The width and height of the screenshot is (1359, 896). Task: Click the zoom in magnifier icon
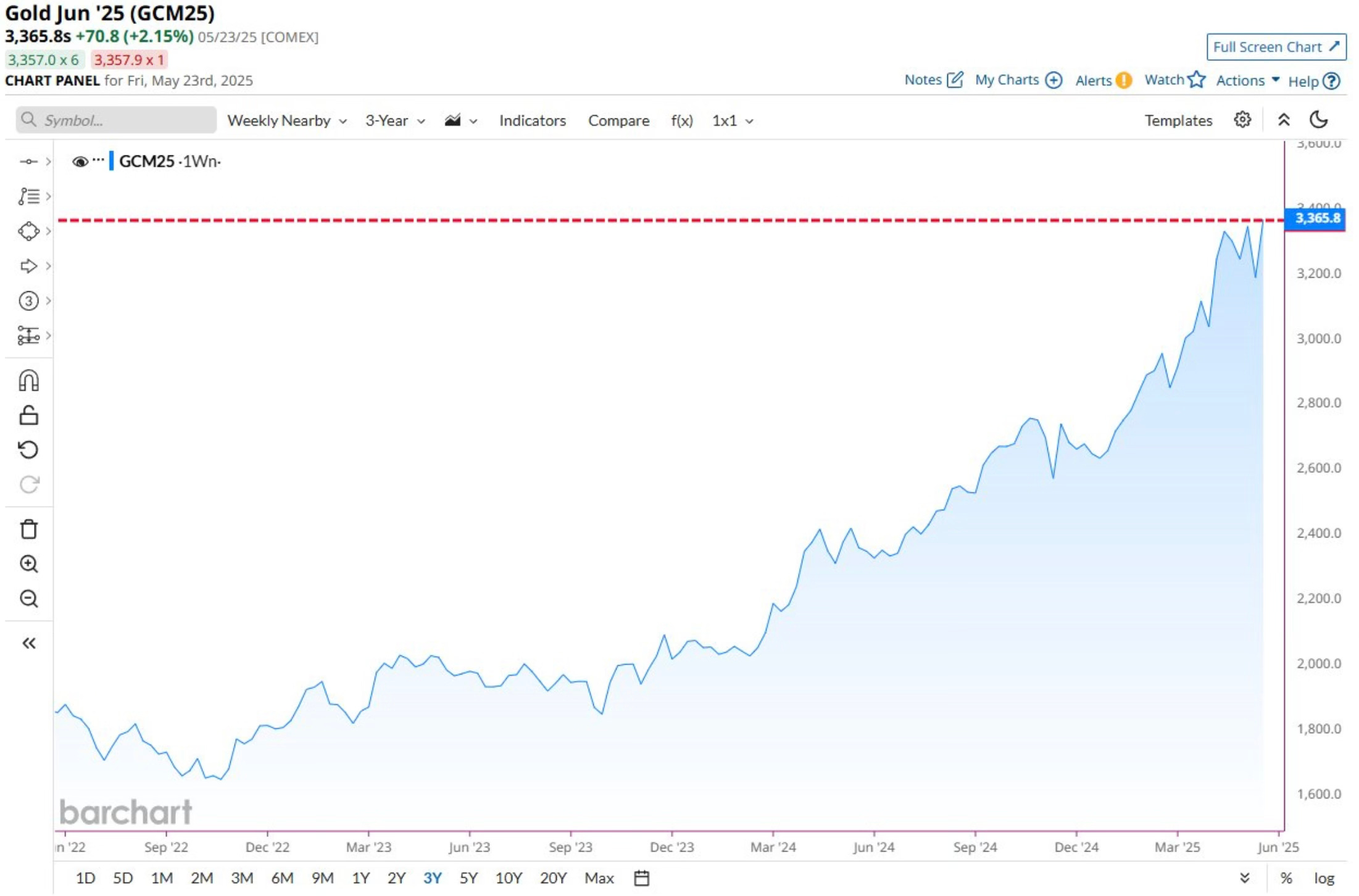[29, 564]
